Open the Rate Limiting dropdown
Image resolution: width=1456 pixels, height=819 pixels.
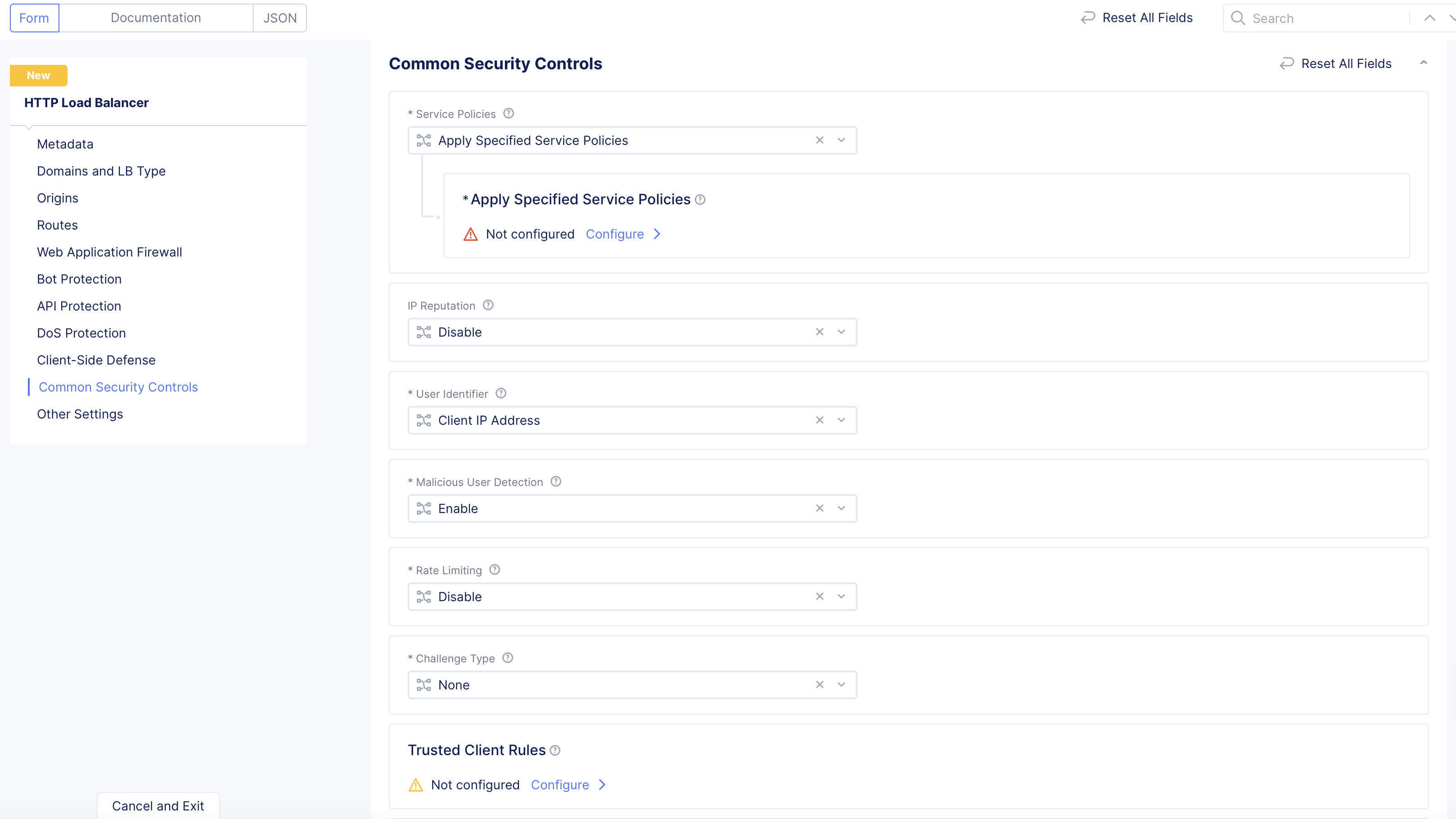841,596
